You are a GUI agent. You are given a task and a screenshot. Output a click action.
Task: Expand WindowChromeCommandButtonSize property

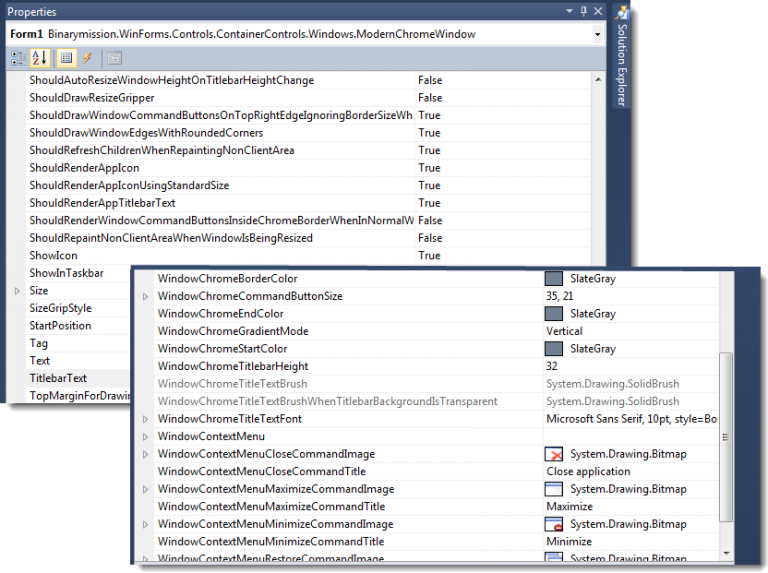[145, 296]
